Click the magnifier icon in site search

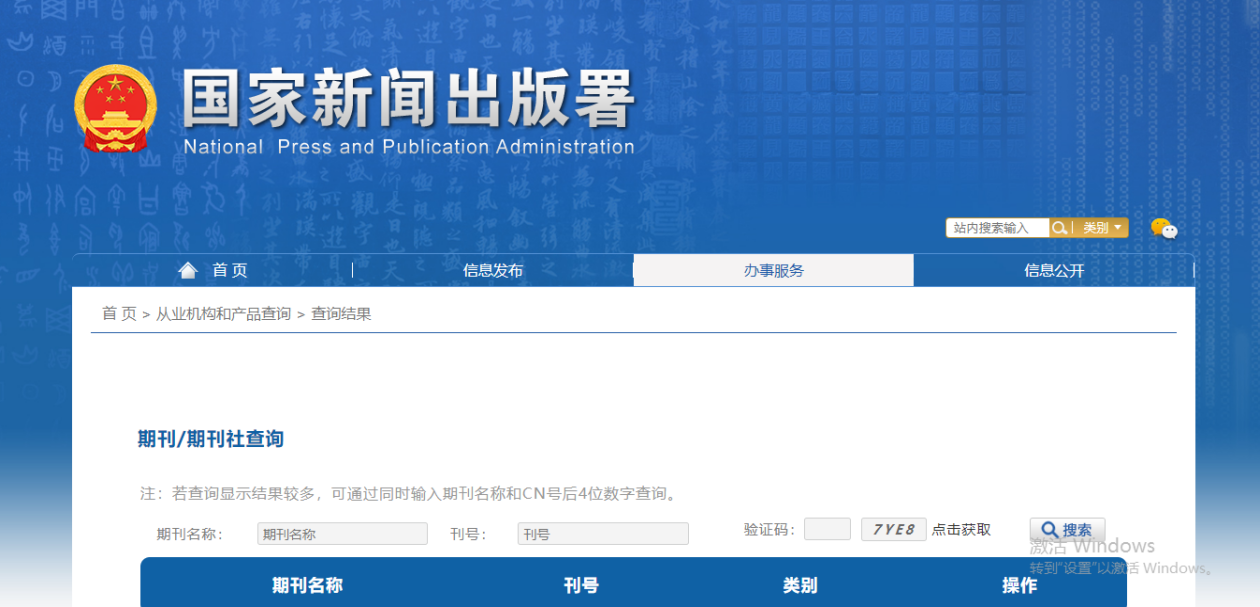pos(1058,228)
